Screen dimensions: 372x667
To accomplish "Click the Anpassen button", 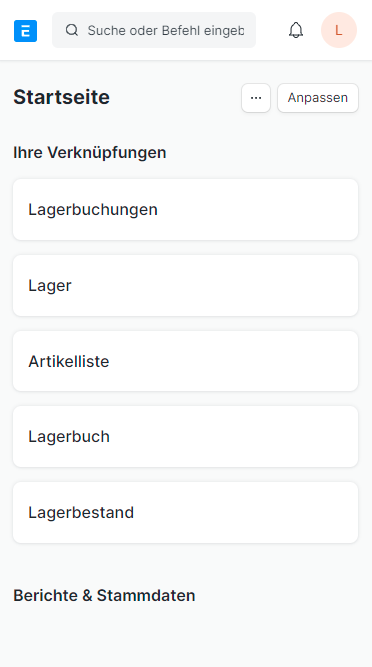I will [318, 98].
